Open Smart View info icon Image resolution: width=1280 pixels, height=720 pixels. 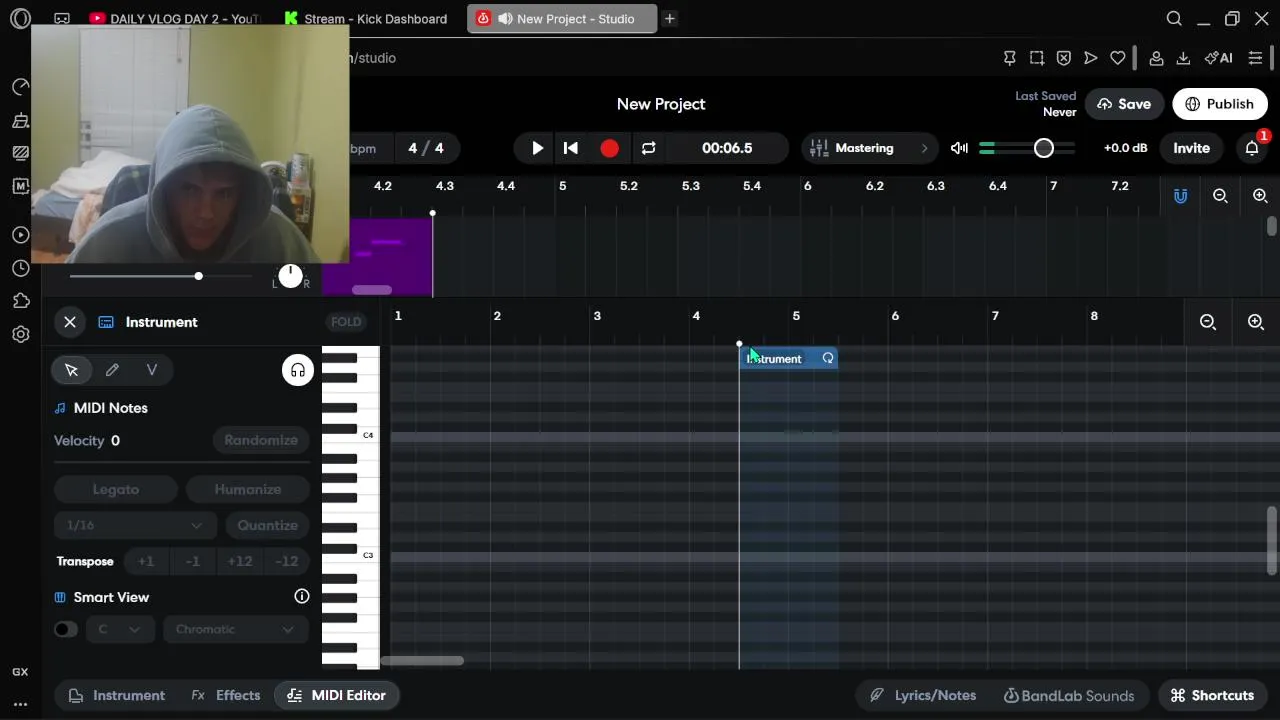click(302, 596)
